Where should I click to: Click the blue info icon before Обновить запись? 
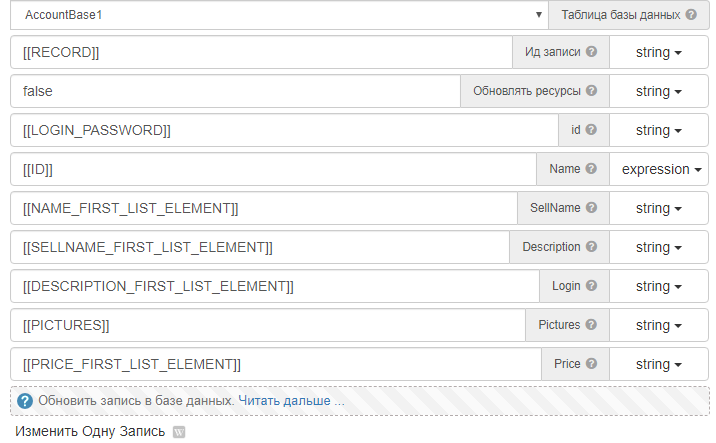click(x=25, y=401)
